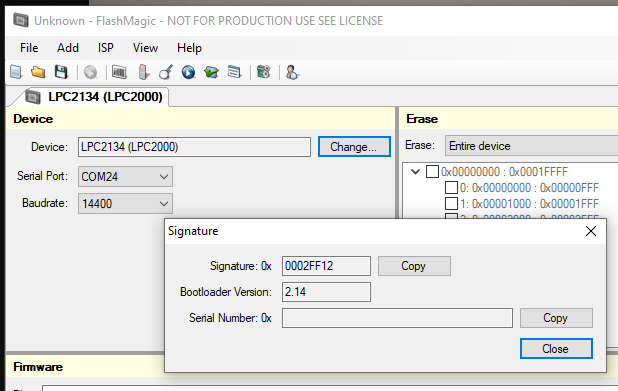The width and height of the screenshot is (618, 391).
Task: Open the Erase Entire device dropdown
Action: point(531,146)
